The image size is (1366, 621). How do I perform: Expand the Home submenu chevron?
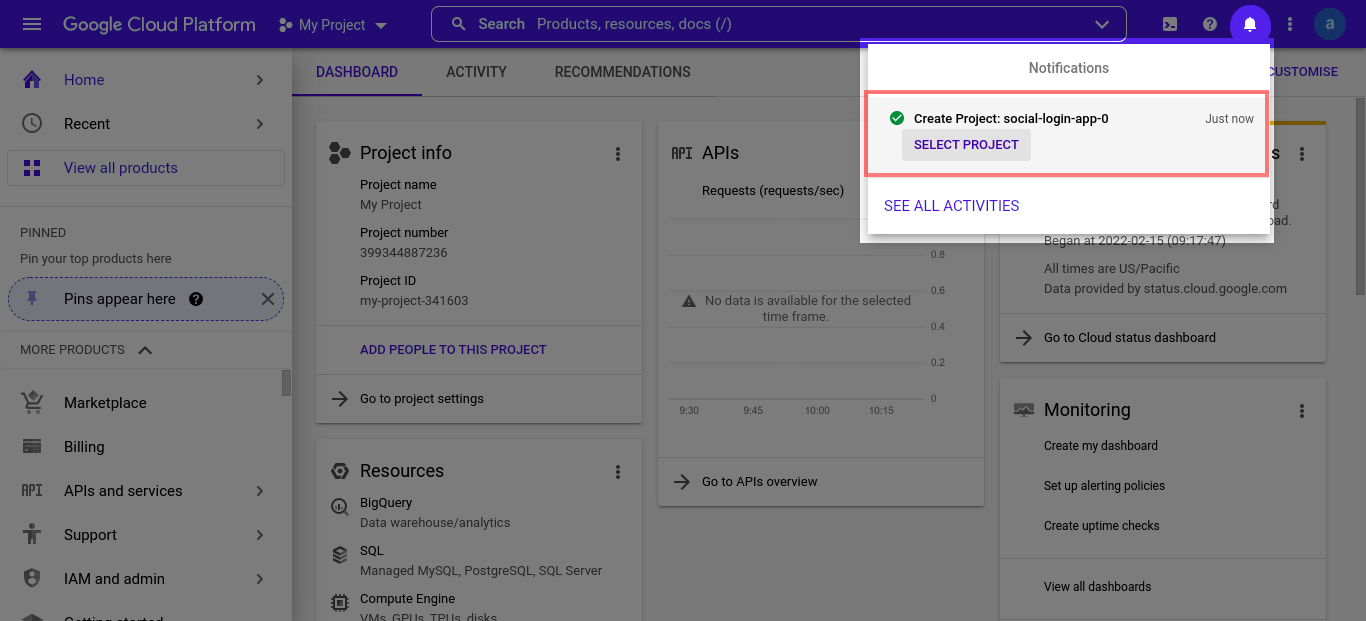click(259, 80)
